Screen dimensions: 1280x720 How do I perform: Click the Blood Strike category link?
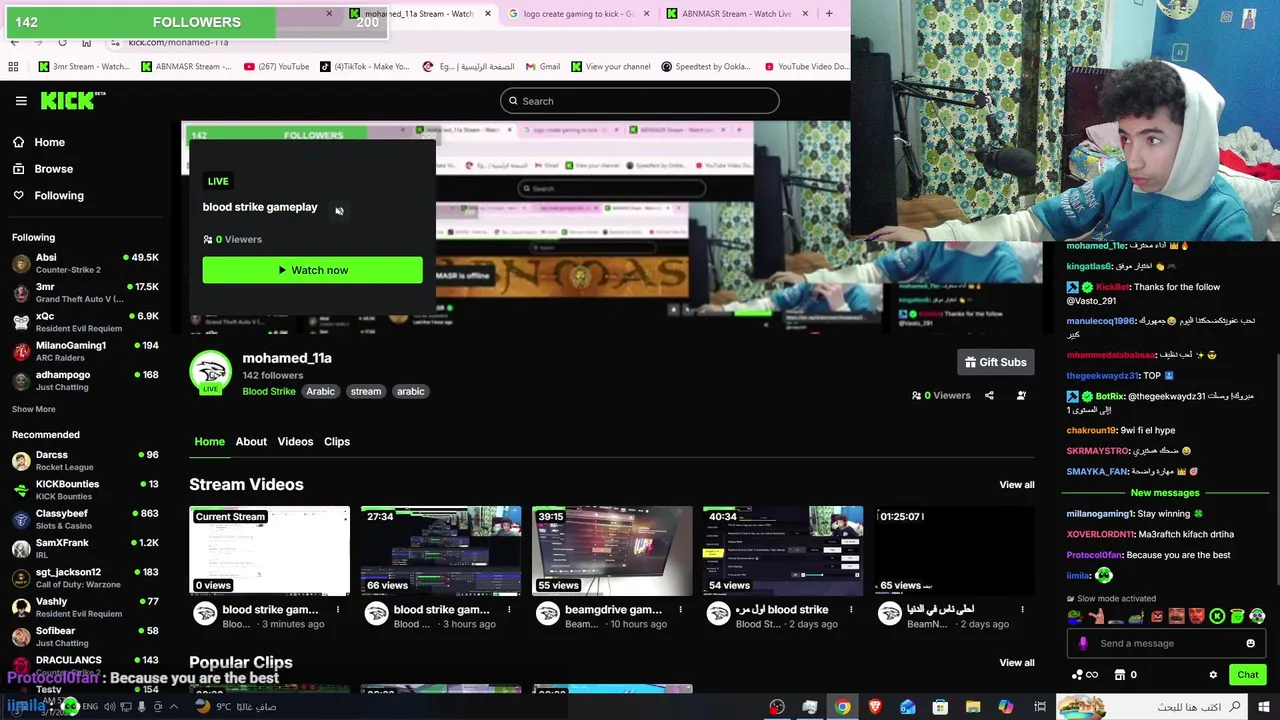(x=269, y=391)
